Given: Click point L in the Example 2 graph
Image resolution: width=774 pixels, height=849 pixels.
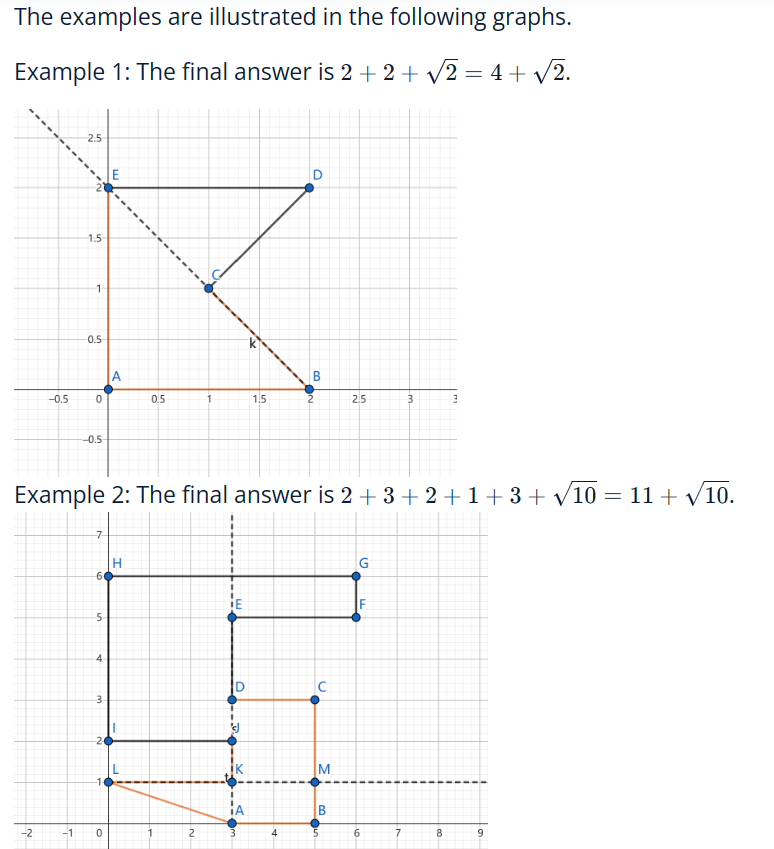Looking at the screenshot, I should click(108, 782).
